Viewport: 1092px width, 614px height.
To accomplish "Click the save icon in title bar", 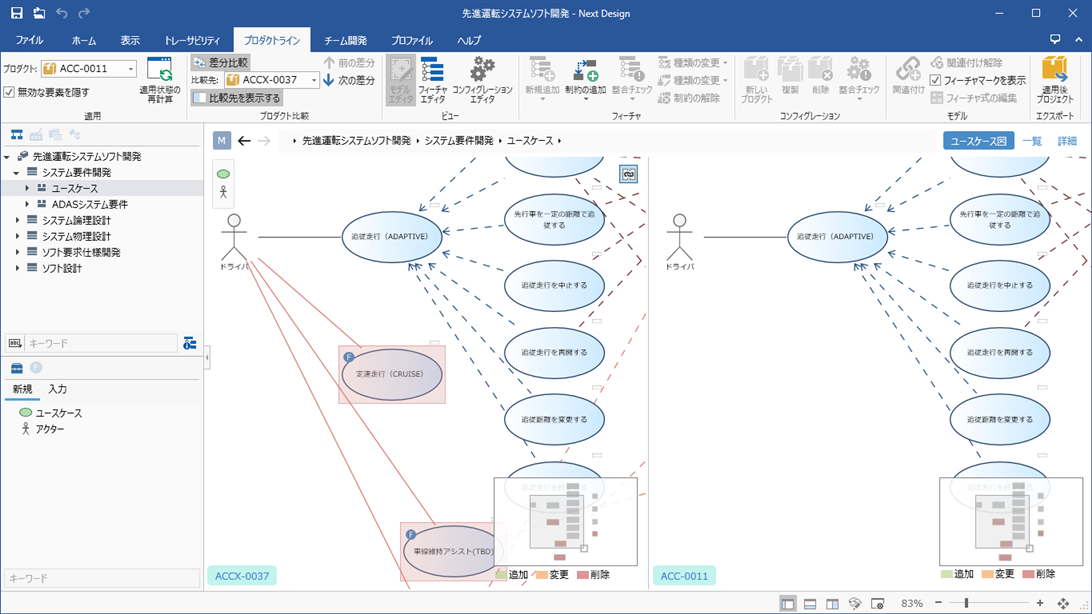I will [16, 13].
